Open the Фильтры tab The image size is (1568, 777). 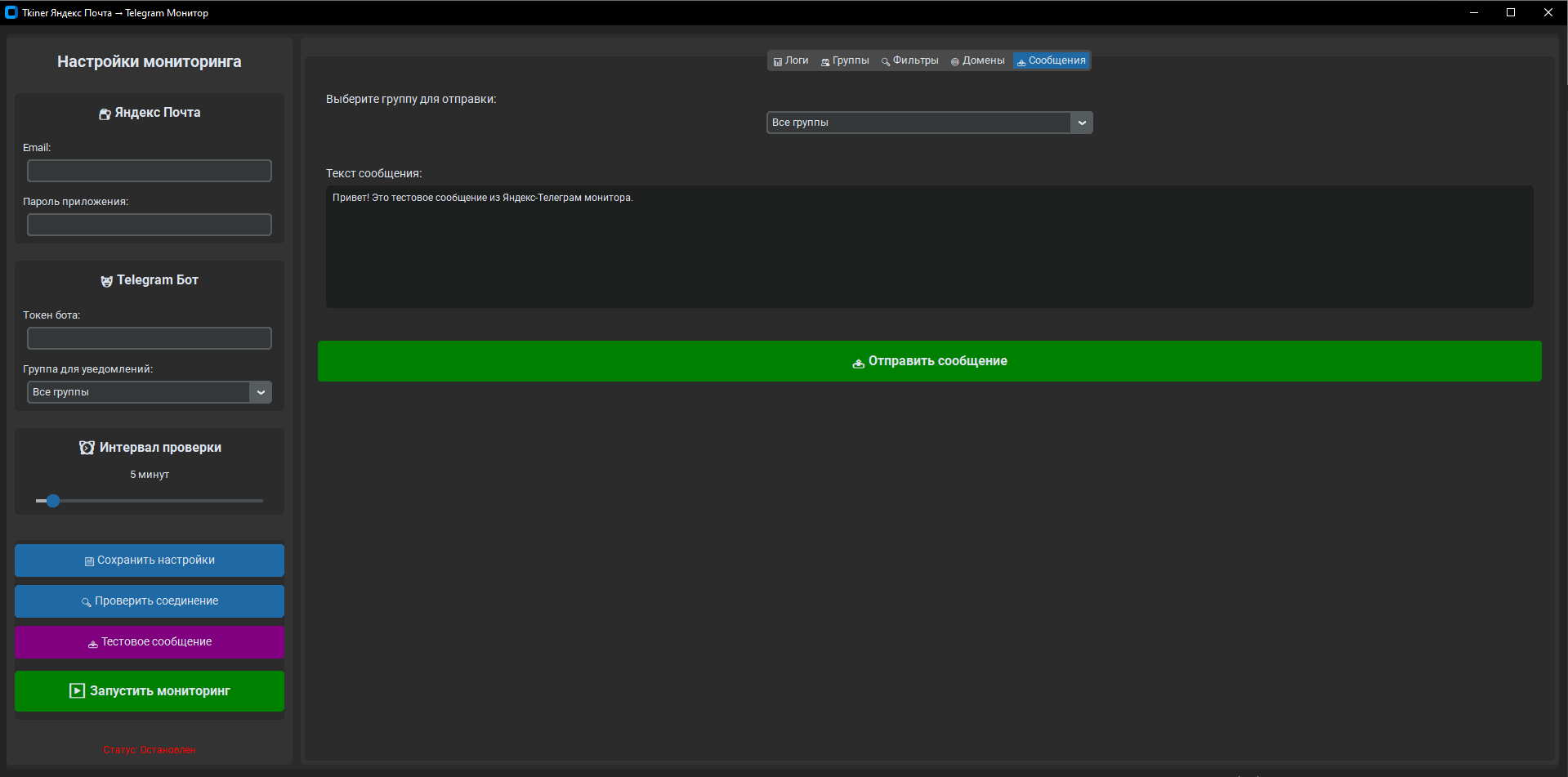(909, 61)
